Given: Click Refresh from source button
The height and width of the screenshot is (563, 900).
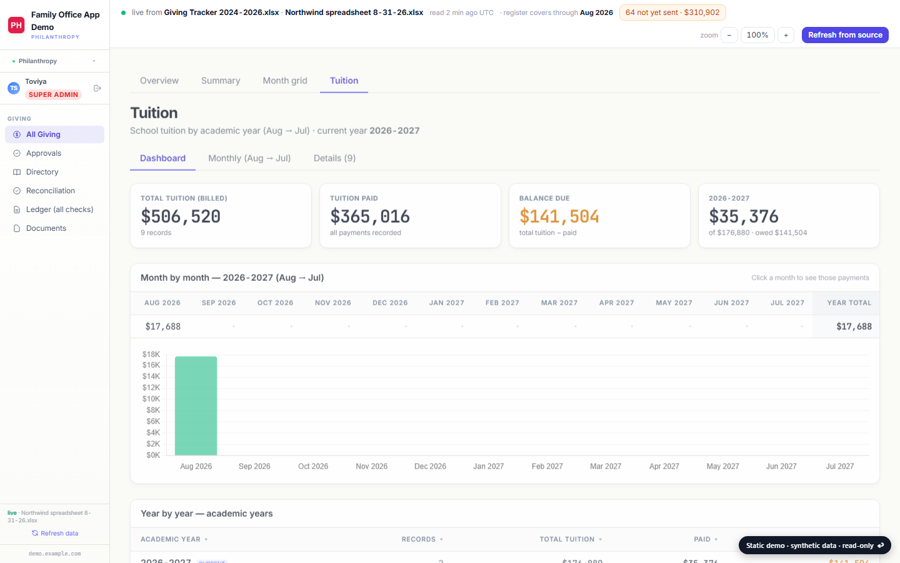Looking at the screenshot, I should (x=845, y=35).
